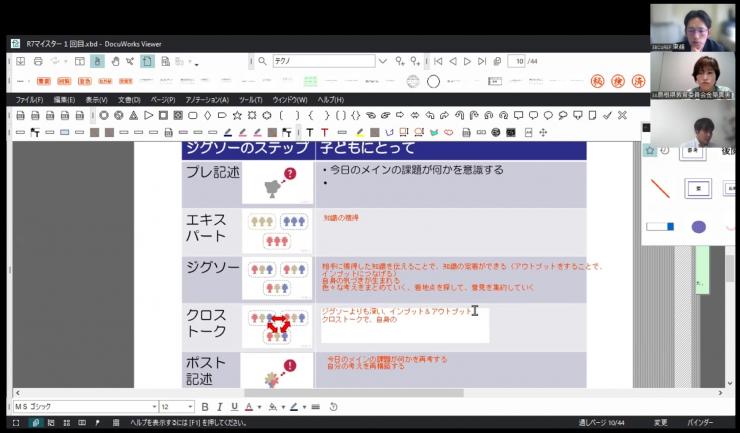Click the page number input field
The image size is (740, 433).
[x=516, y=61]
